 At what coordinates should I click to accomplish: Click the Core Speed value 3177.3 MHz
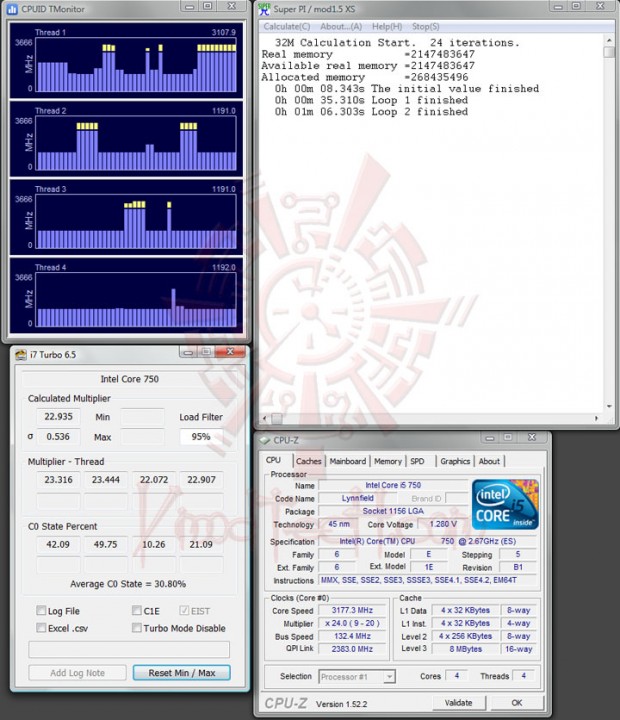pyautogui.click(x=352, y=610)
